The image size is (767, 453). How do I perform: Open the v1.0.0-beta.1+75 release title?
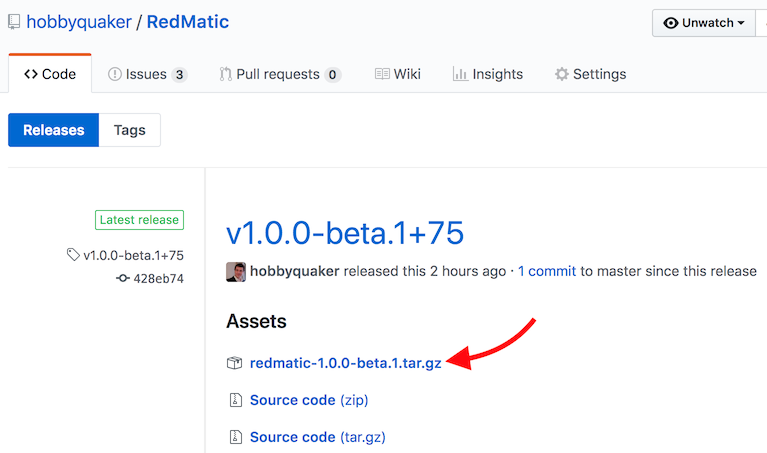[345, 233]
